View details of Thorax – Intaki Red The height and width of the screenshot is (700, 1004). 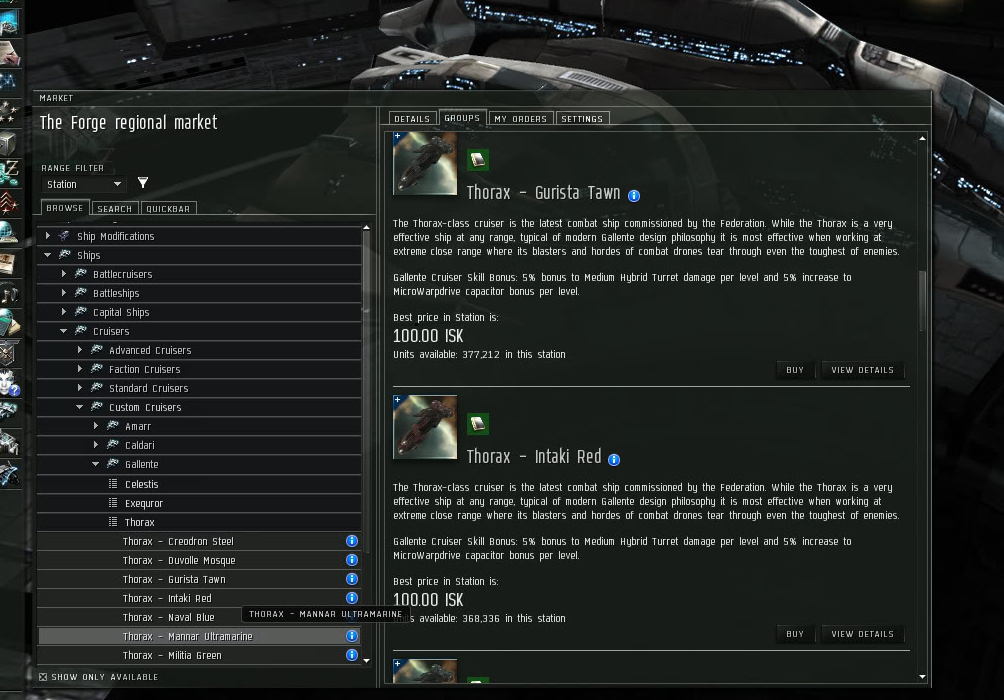(x=862, y=634)
